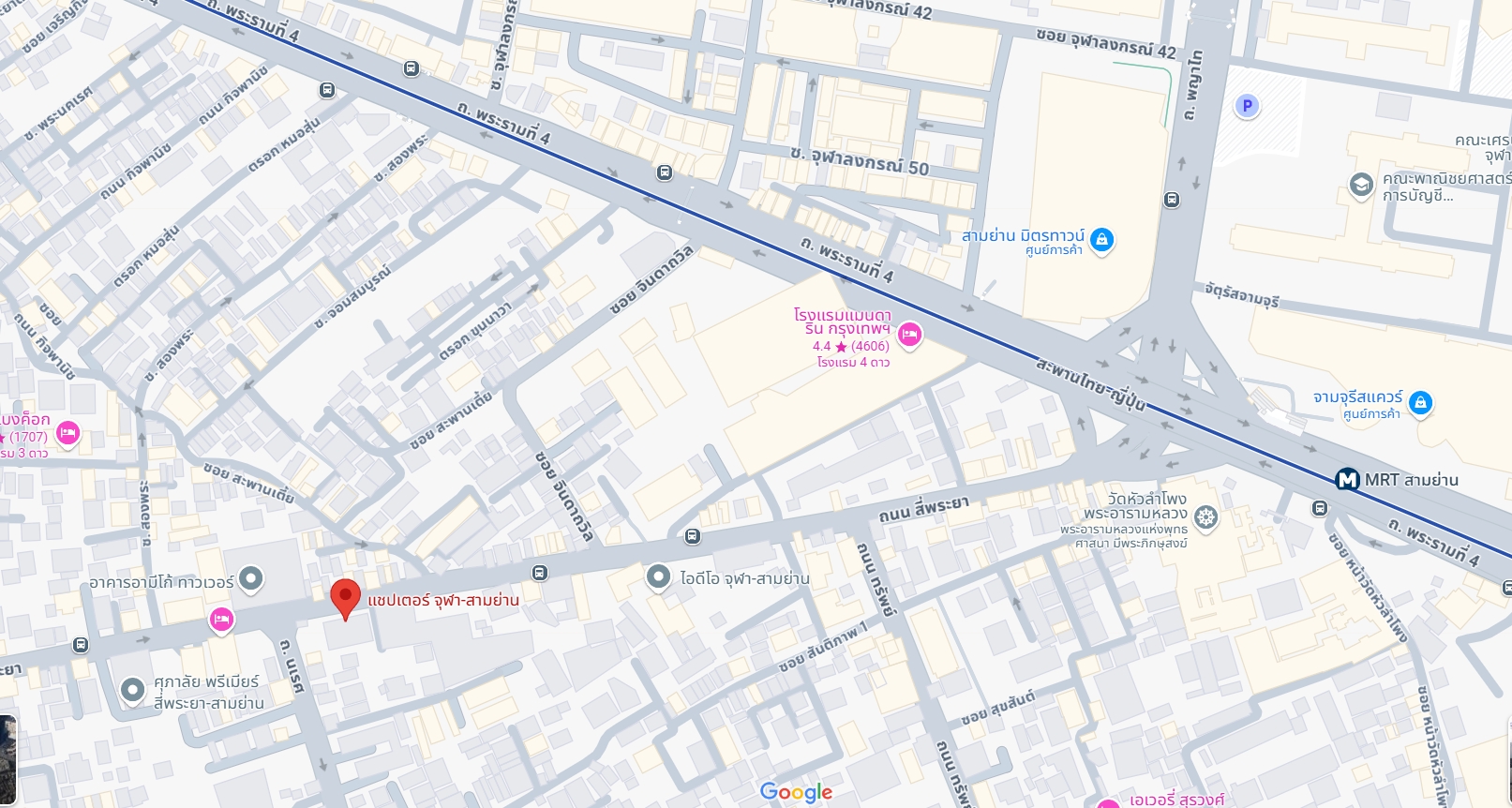Select the สะพานไทย-ญี่ปุ่น bridge label

point(1090,382)
